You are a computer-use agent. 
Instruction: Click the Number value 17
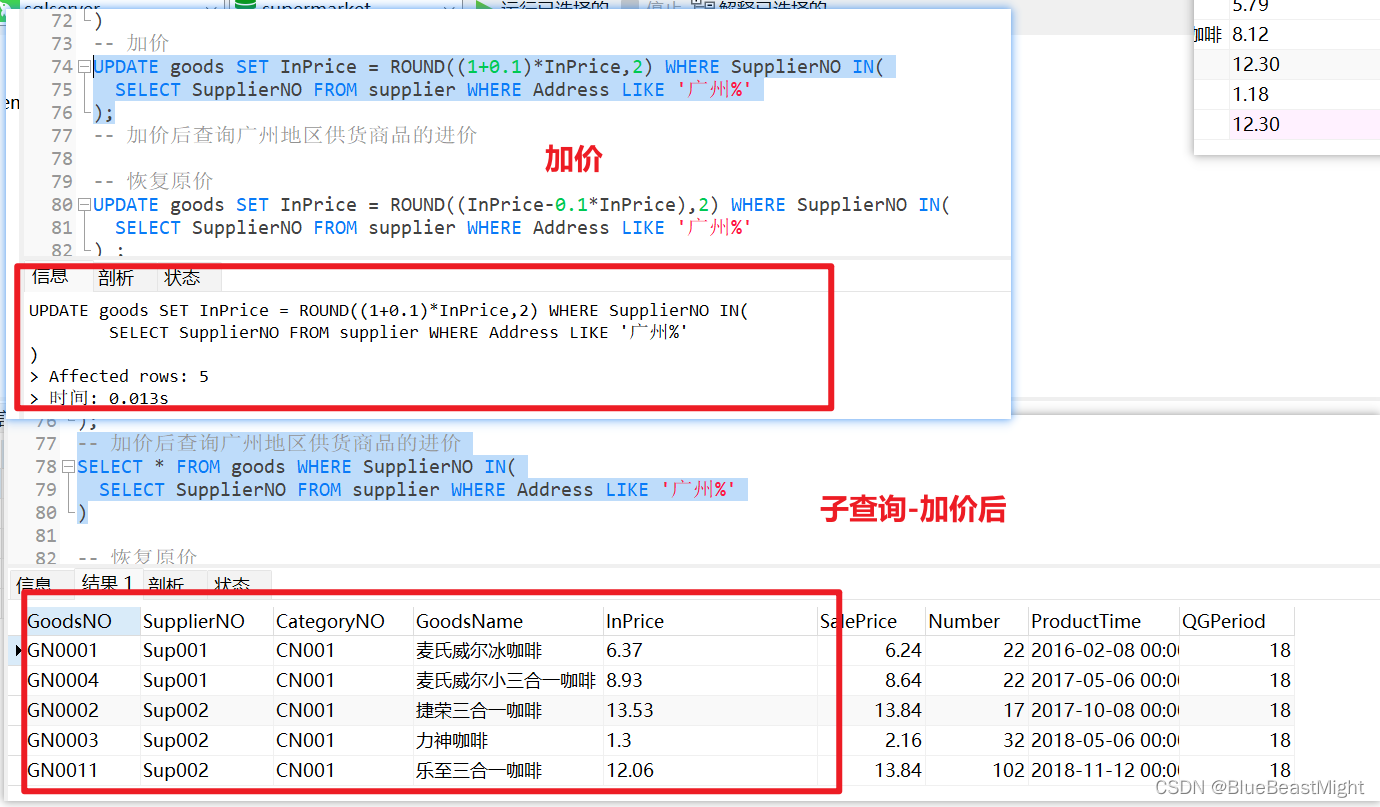(977, 711)
